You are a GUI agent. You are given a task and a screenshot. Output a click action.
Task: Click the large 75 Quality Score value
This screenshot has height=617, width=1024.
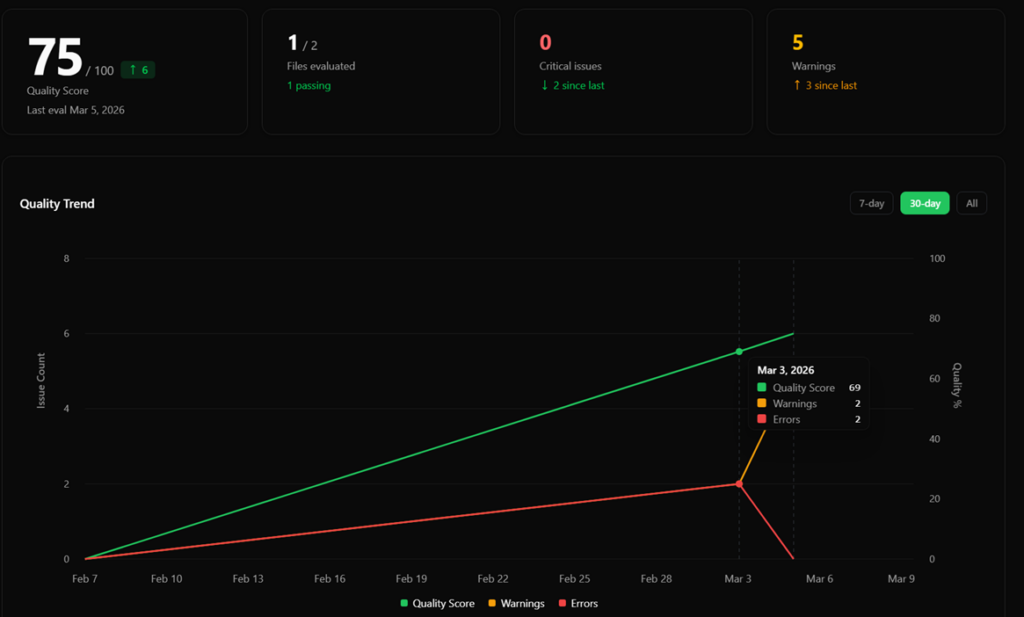pos(55,58)
